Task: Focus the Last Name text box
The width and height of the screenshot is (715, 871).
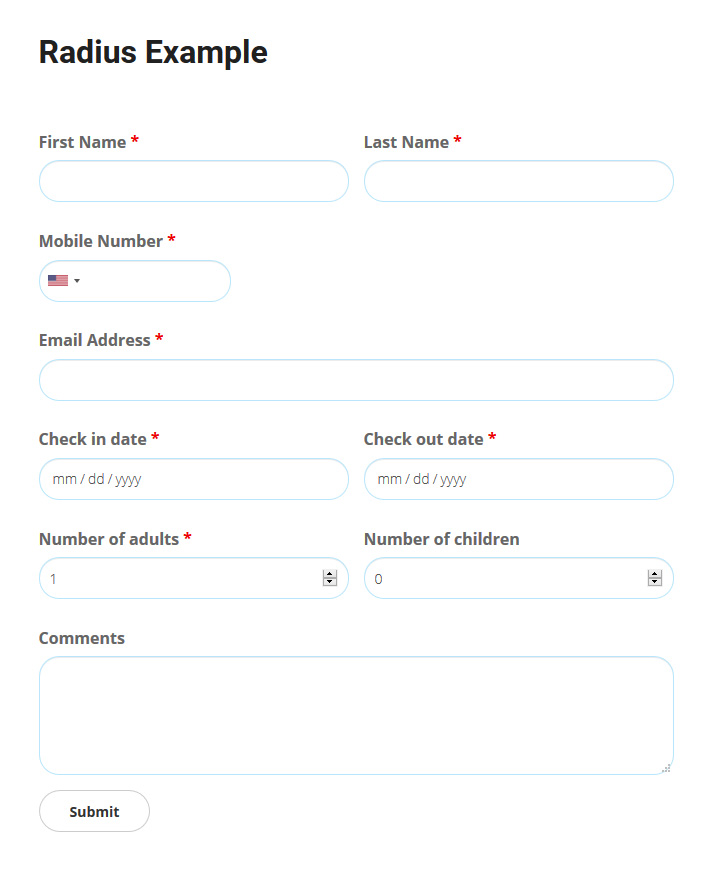Action: click(518, 181)
